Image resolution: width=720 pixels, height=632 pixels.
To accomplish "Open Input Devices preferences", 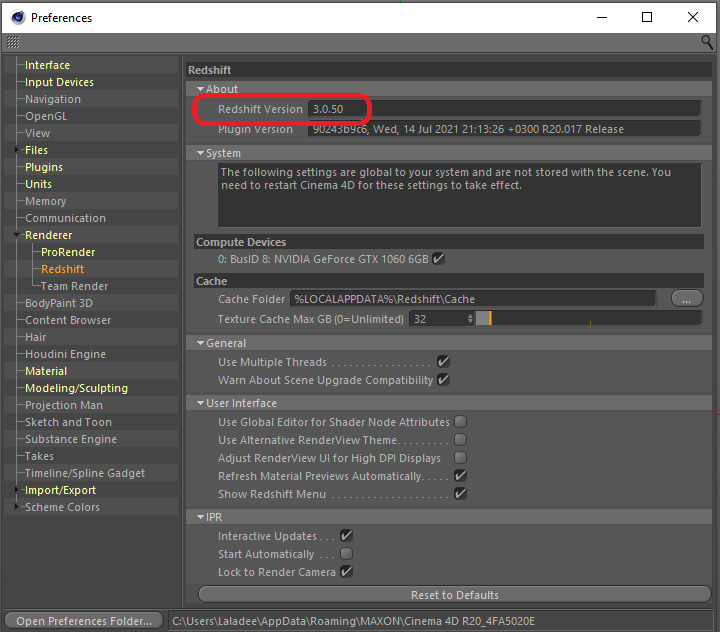I will (59, 82).
